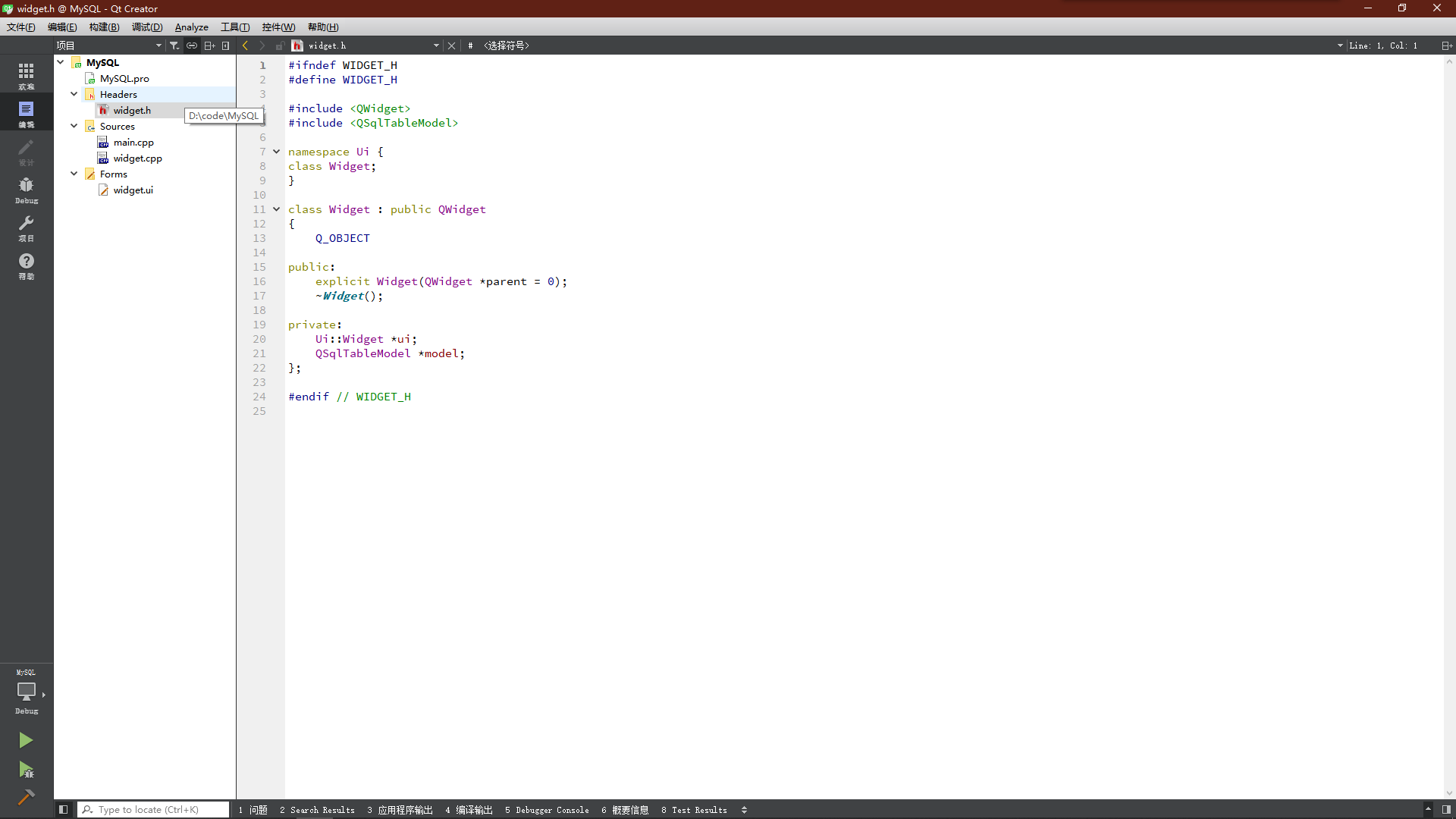1456x819 pixels.
Task: Collapse the Forms folder
Action: click(x=74, y=174)
